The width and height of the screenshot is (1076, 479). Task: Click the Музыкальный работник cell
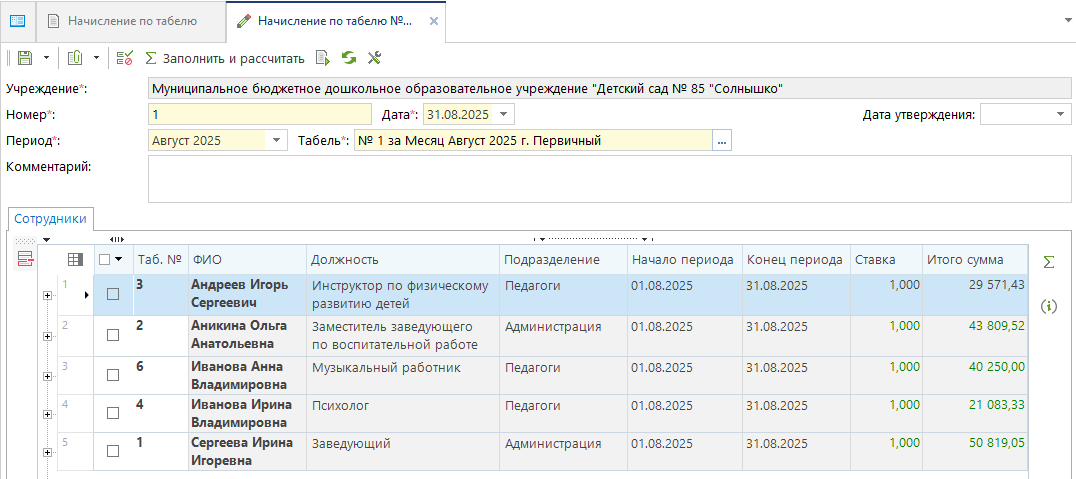coord(403,375)
